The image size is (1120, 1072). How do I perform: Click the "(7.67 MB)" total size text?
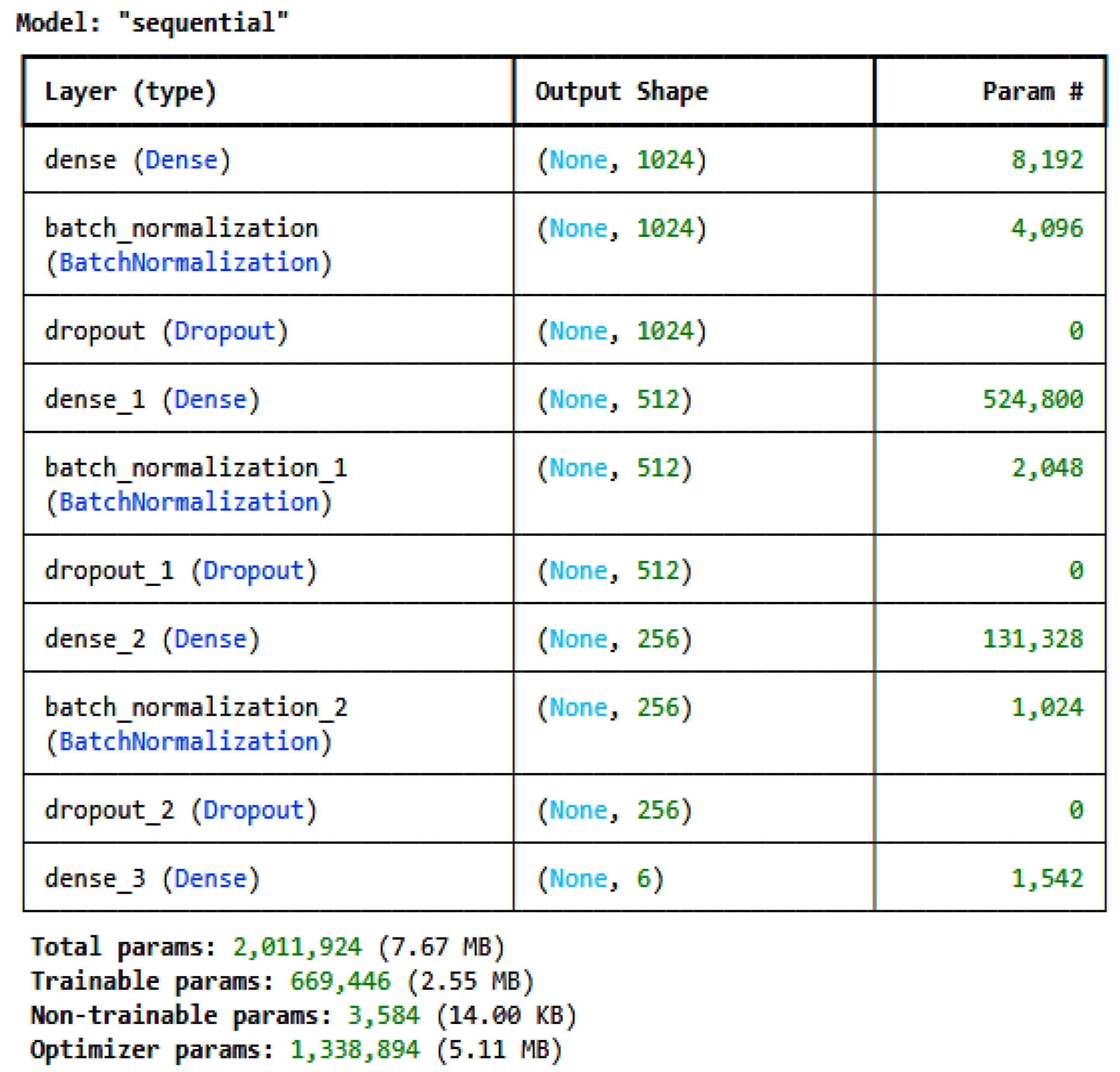(441, 947)
